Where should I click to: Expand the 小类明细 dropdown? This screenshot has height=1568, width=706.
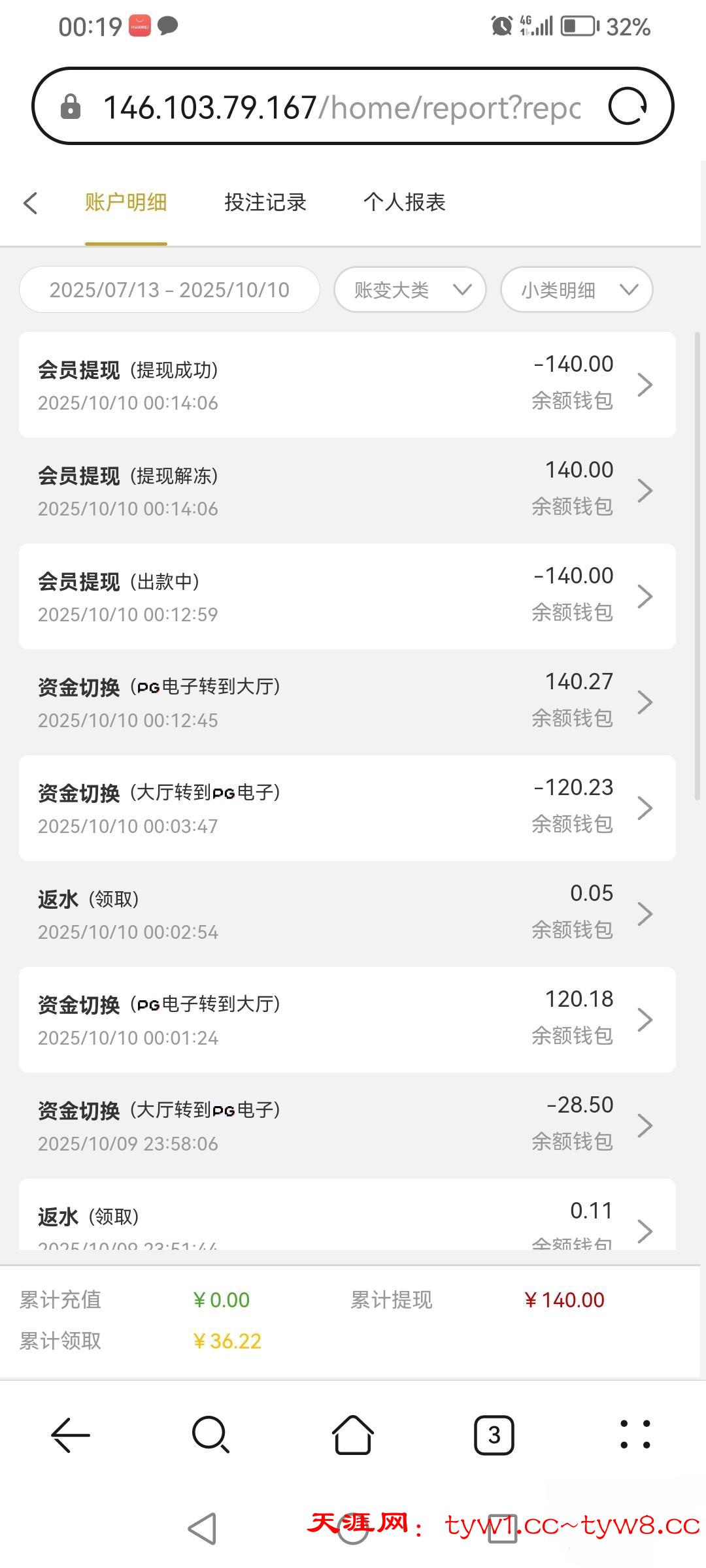click(x=577, y=289)
